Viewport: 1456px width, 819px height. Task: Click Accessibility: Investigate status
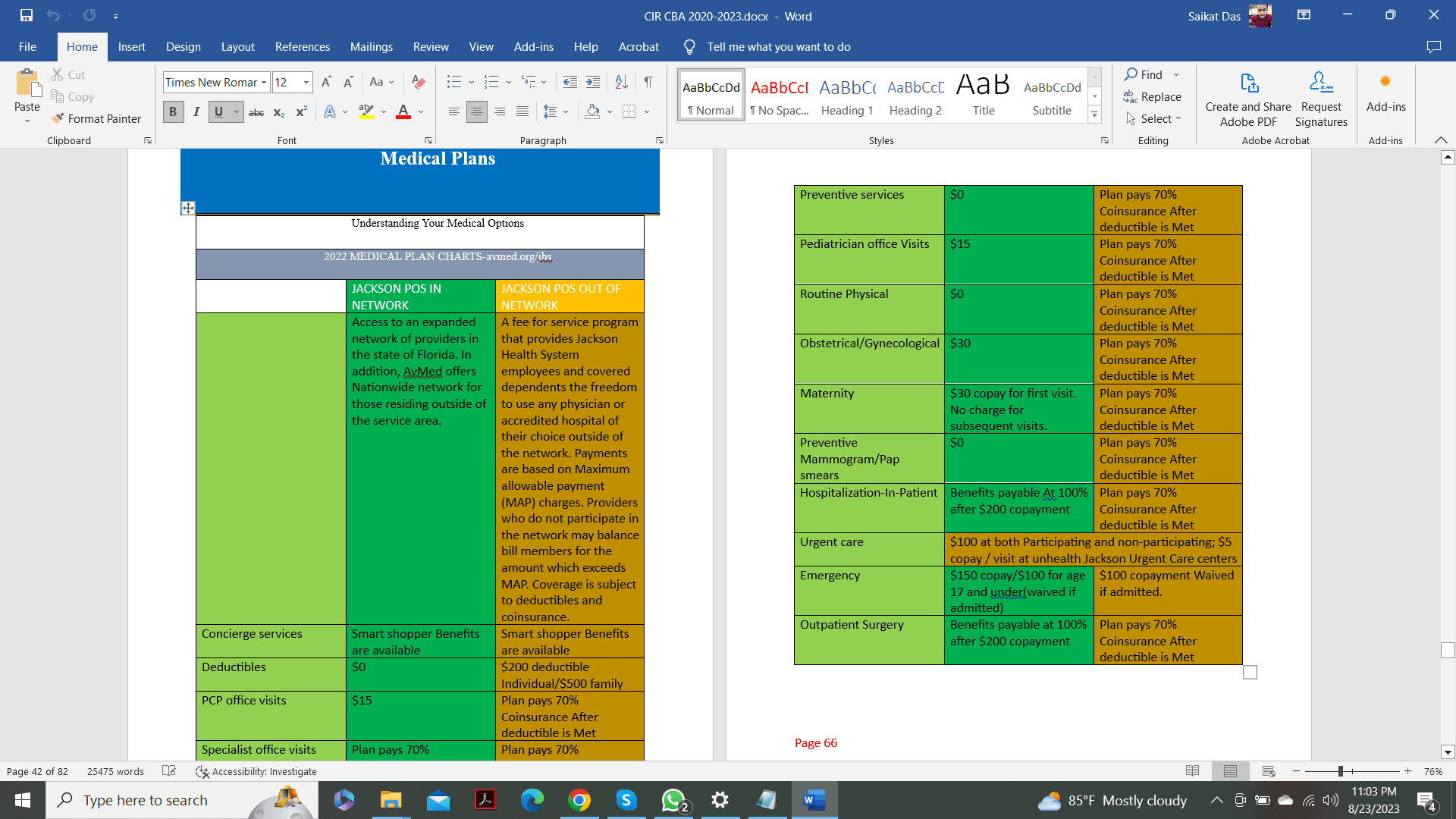tap(256, 771)
